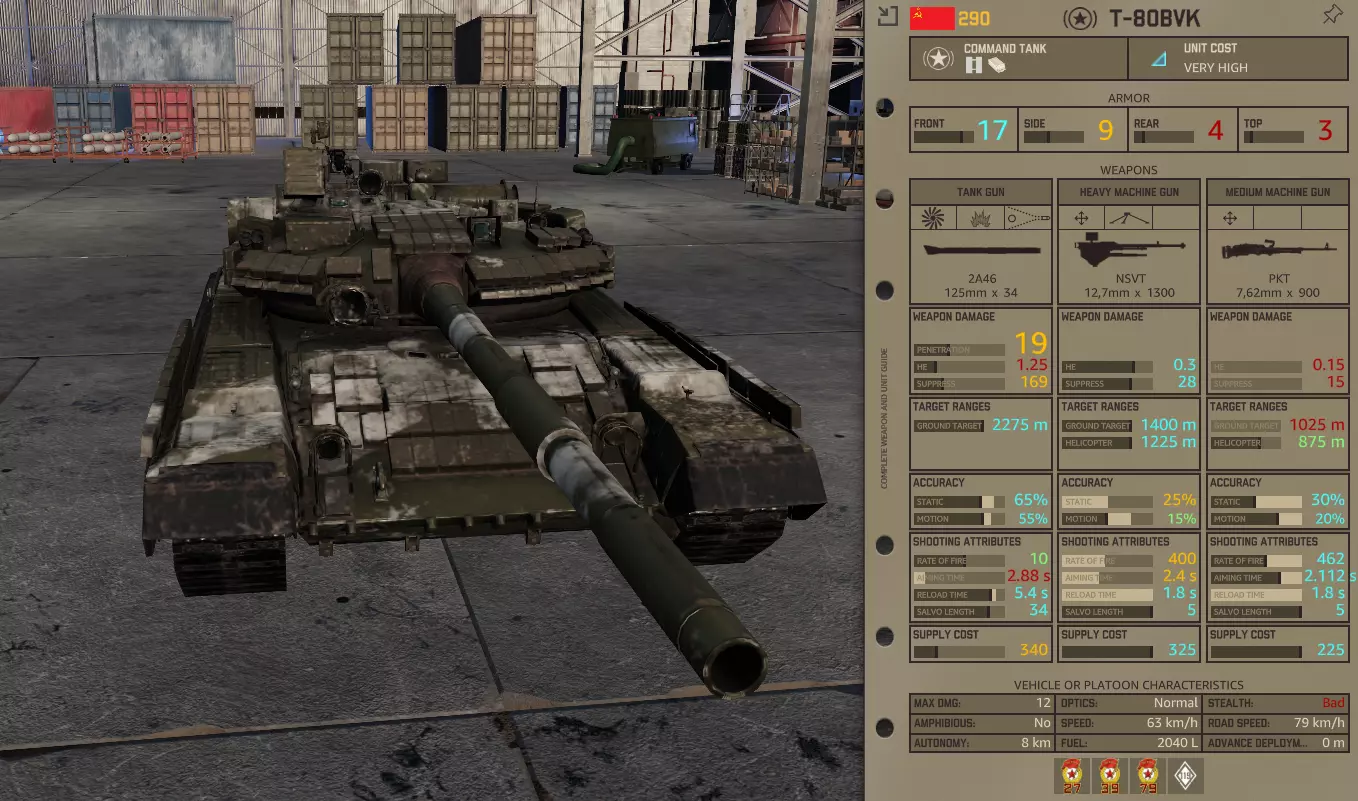Click the Max Dmg value 12

pos(1043,703)
